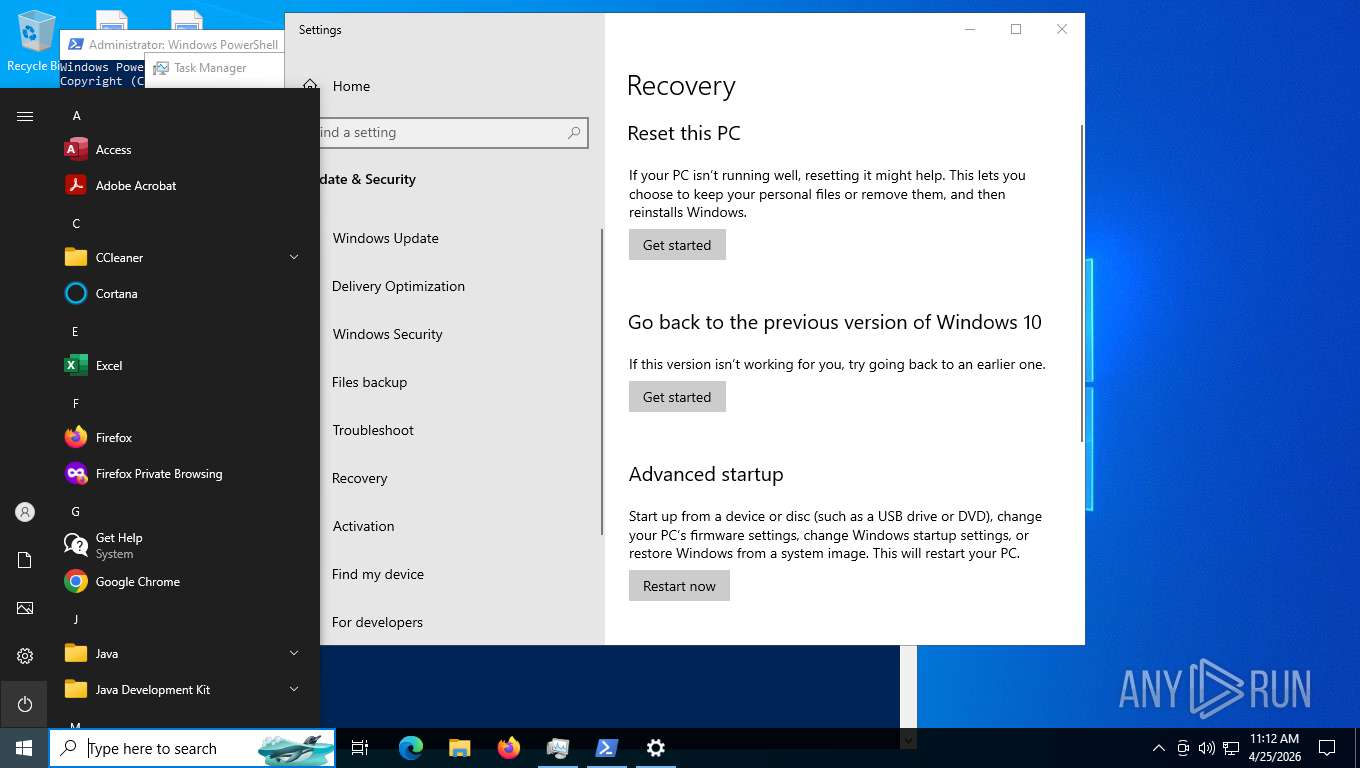This screenshot has width=1360, height=768.
Task: Open the user account icon in Start
Action: (25, 512)
